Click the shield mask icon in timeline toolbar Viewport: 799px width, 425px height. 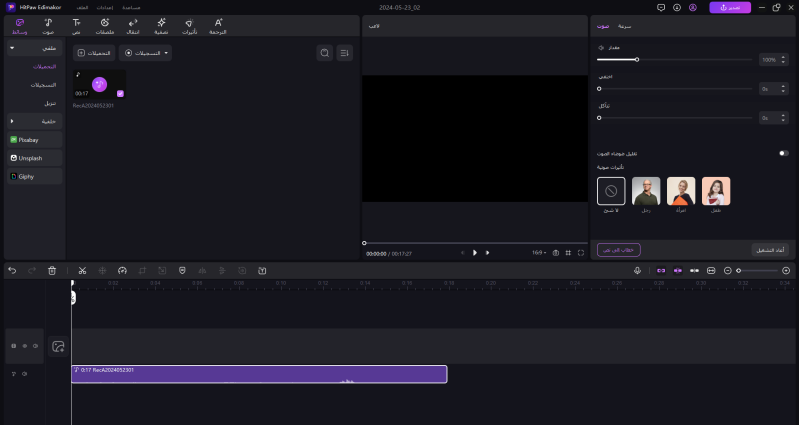[182, 271]
